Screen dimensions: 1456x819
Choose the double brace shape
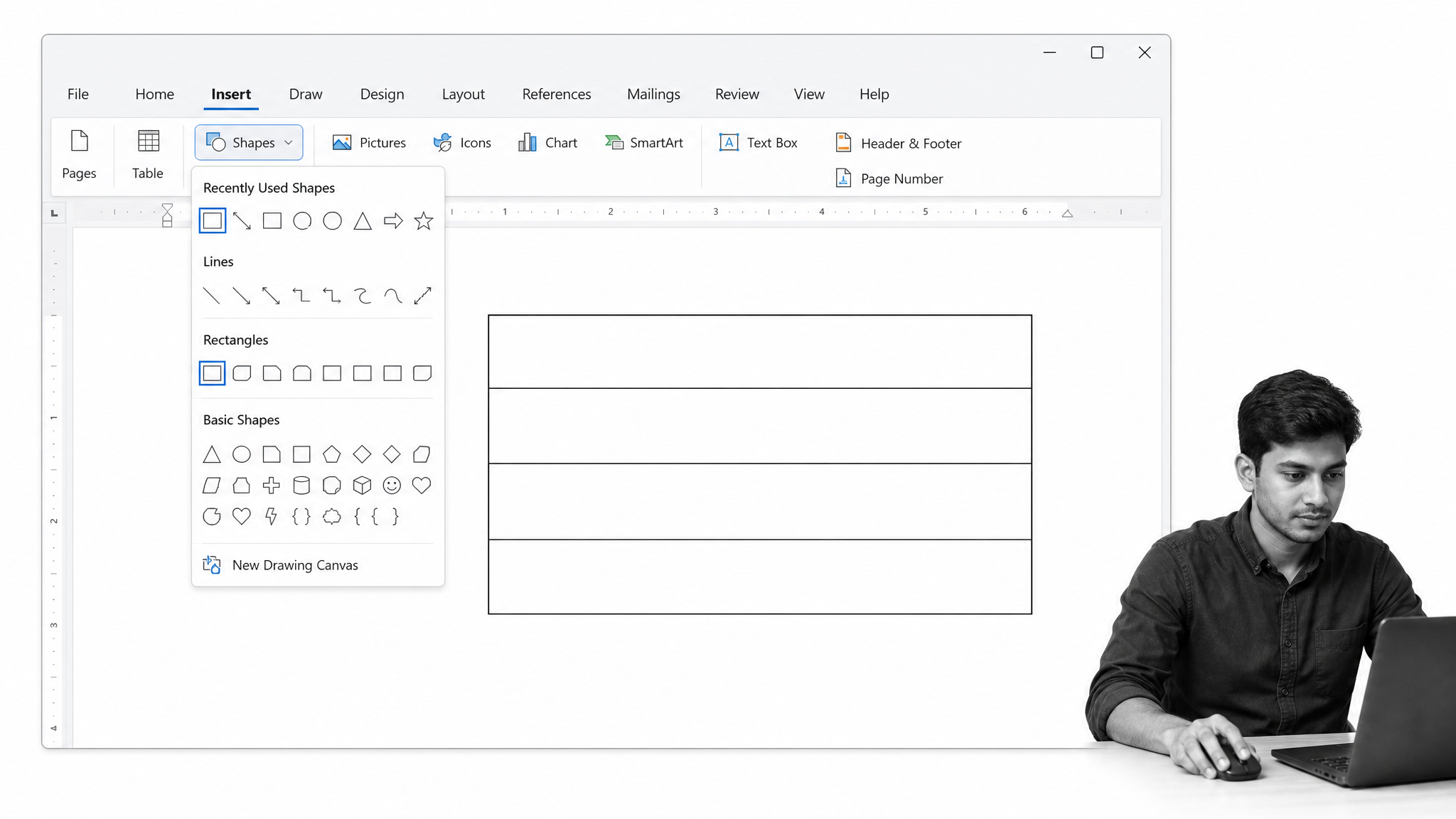[301, 516]
